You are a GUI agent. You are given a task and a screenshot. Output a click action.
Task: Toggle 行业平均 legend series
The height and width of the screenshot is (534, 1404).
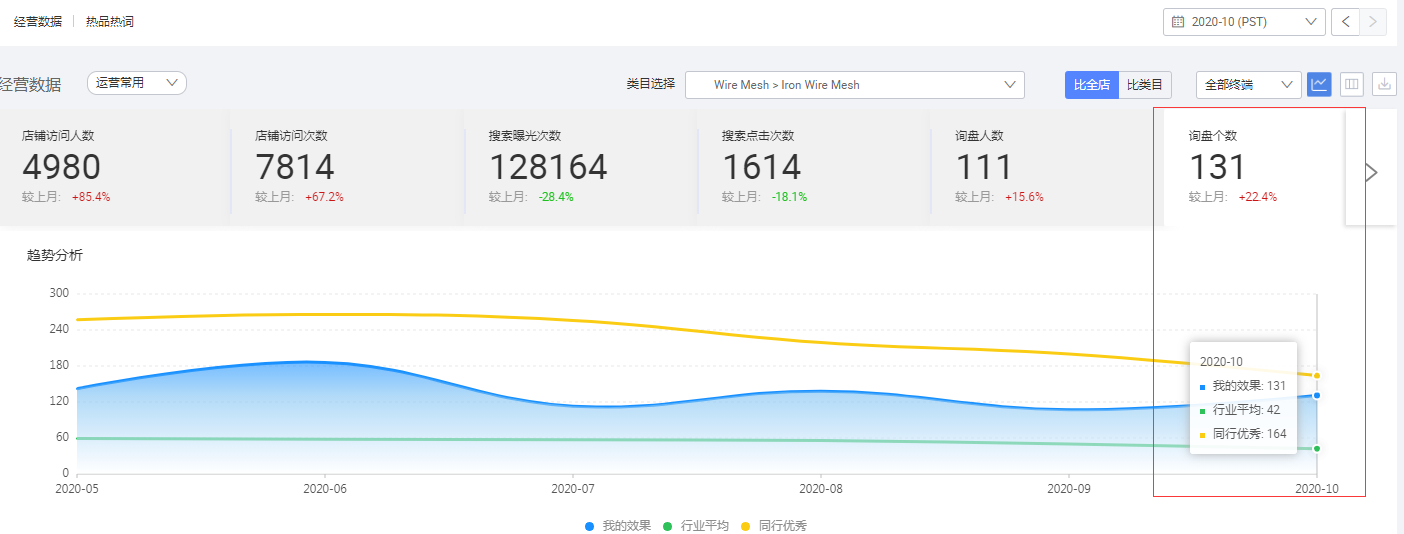click(x=696, y=525)
